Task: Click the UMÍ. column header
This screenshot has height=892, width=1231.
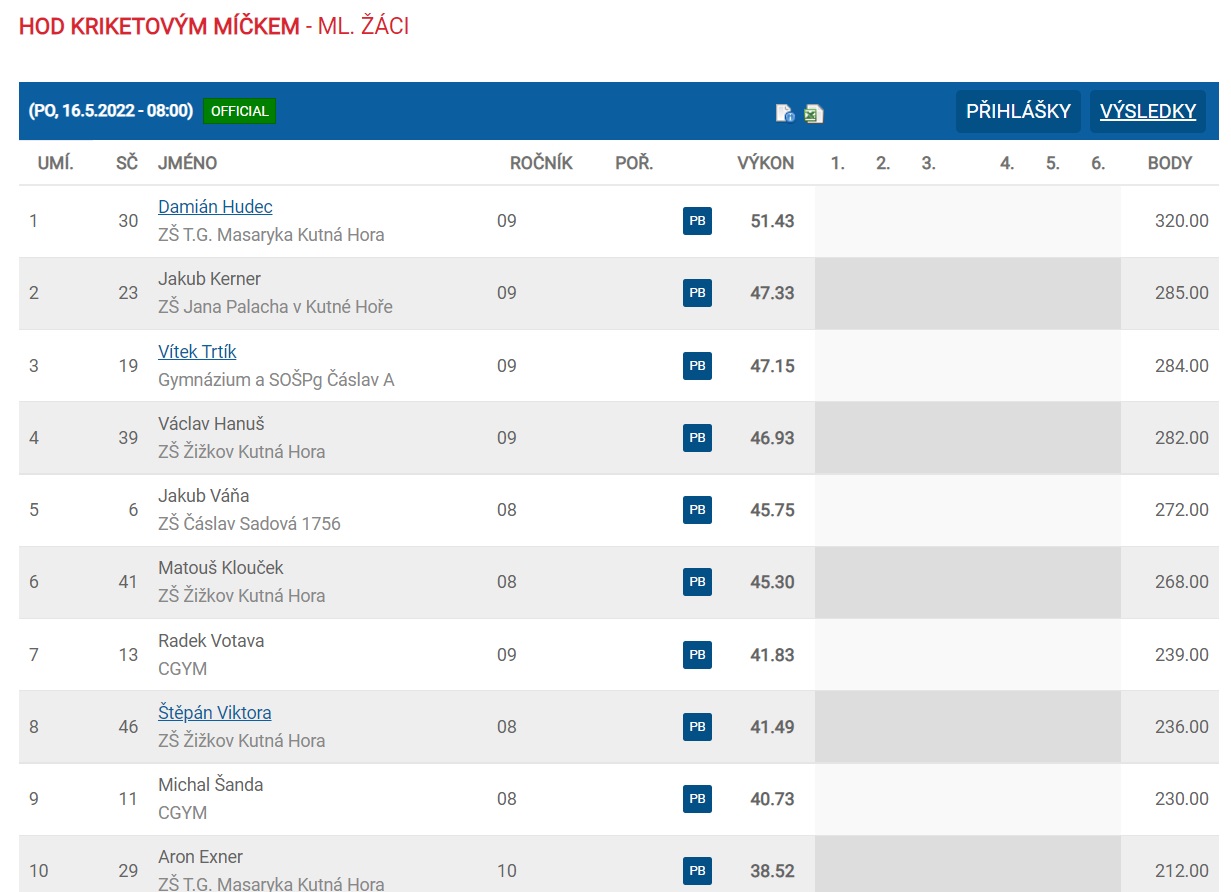Action: click(x=56, y=163)
